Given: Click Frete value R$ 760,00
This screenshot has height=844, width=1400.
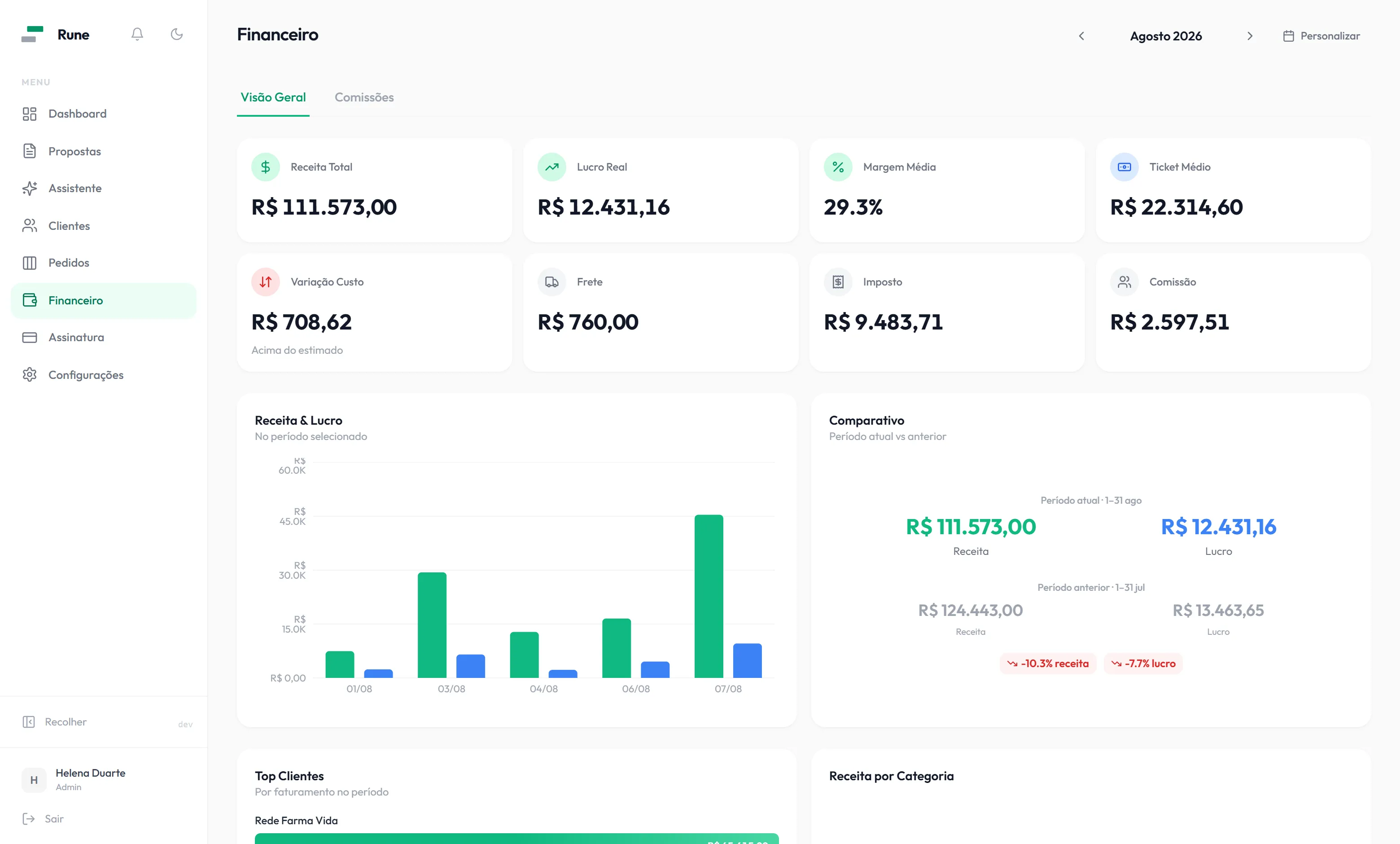Looking at the screenshot, I should point(588,322).
